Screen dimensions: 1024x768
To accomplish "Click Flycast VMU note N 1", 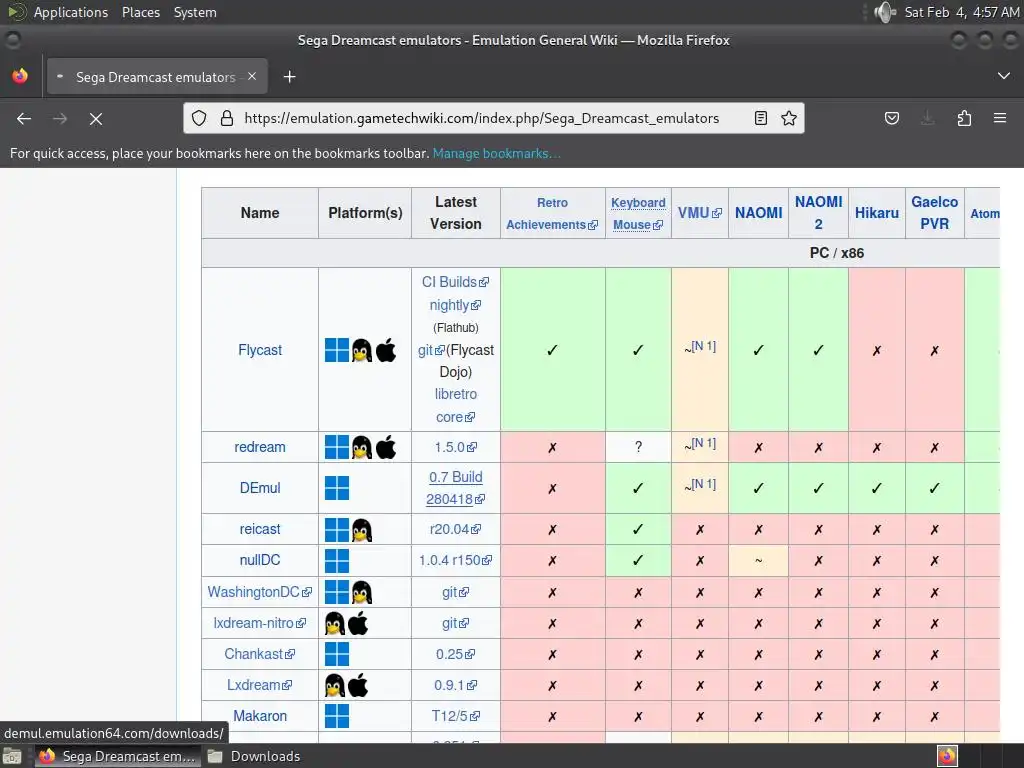I will [704, 346].
